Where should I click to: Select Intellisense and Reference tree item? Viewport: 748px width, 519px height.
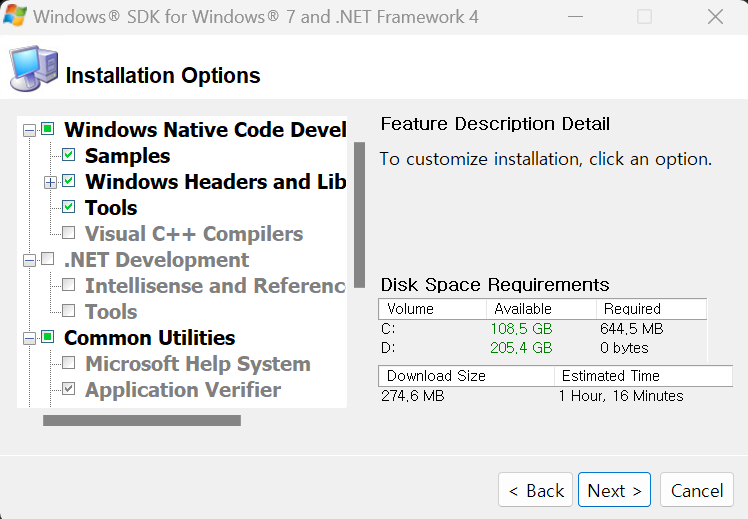(215, 286)
